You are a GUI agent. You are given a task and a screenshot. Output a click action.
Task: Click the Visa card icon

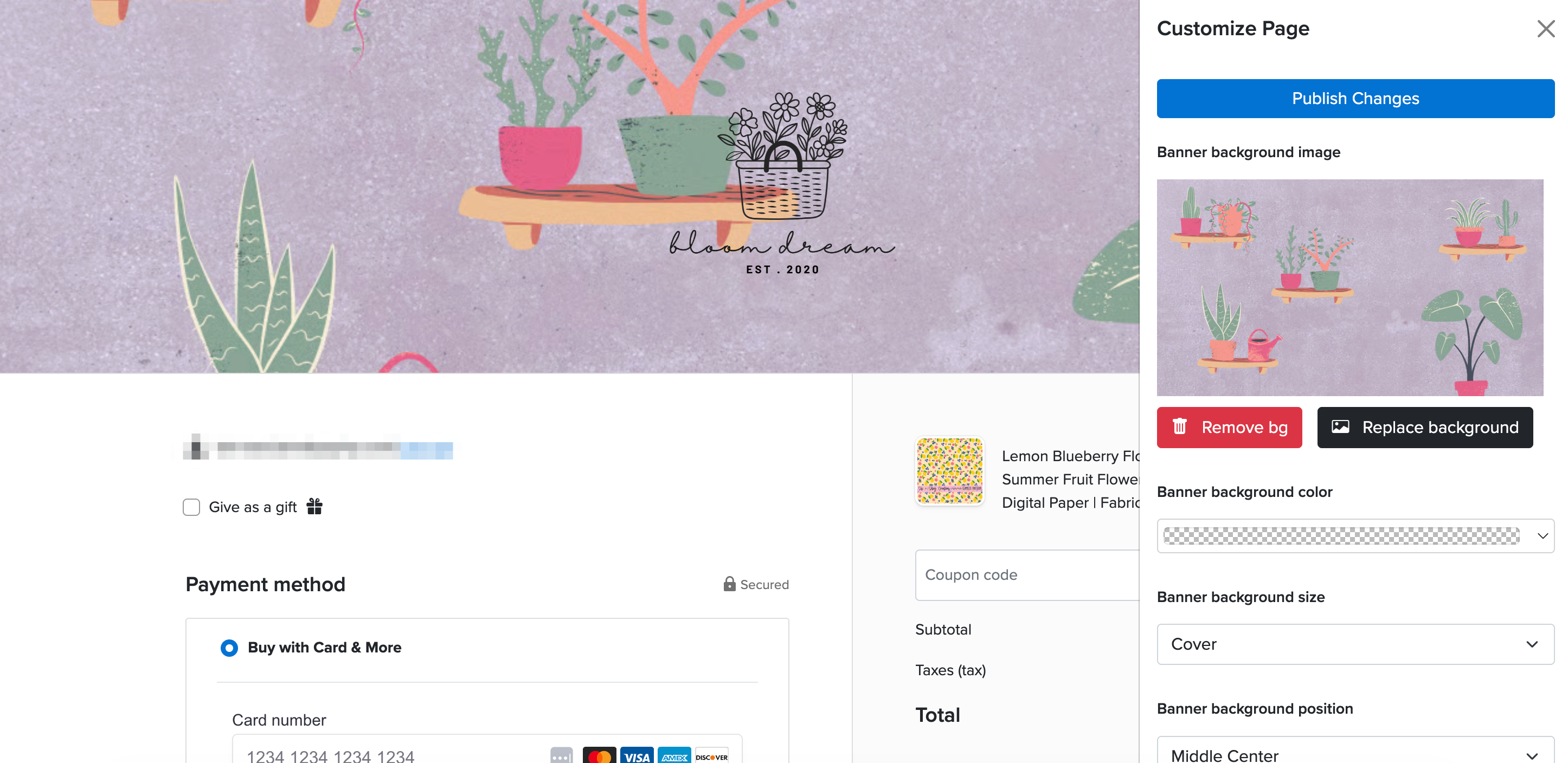[x=637, y=756]
